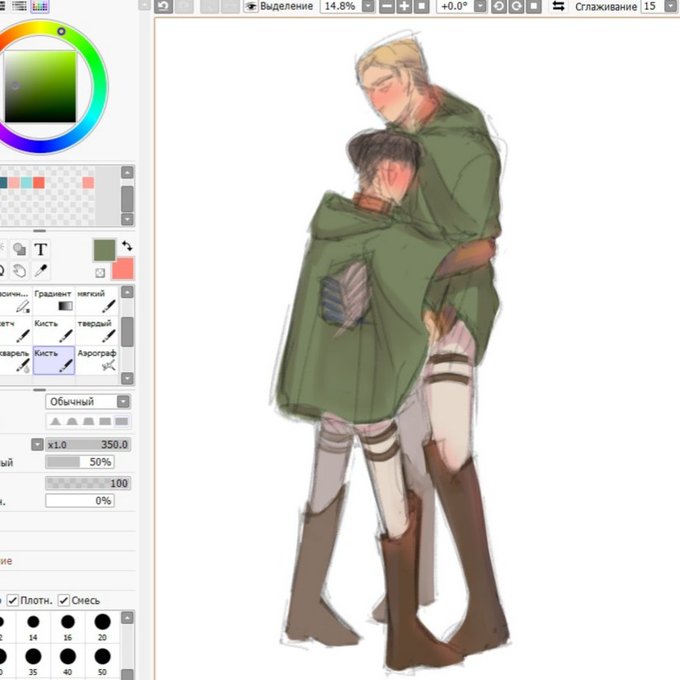Click the Undo arrow in top toolbar

pyautogui.click(x=163, y=6)
